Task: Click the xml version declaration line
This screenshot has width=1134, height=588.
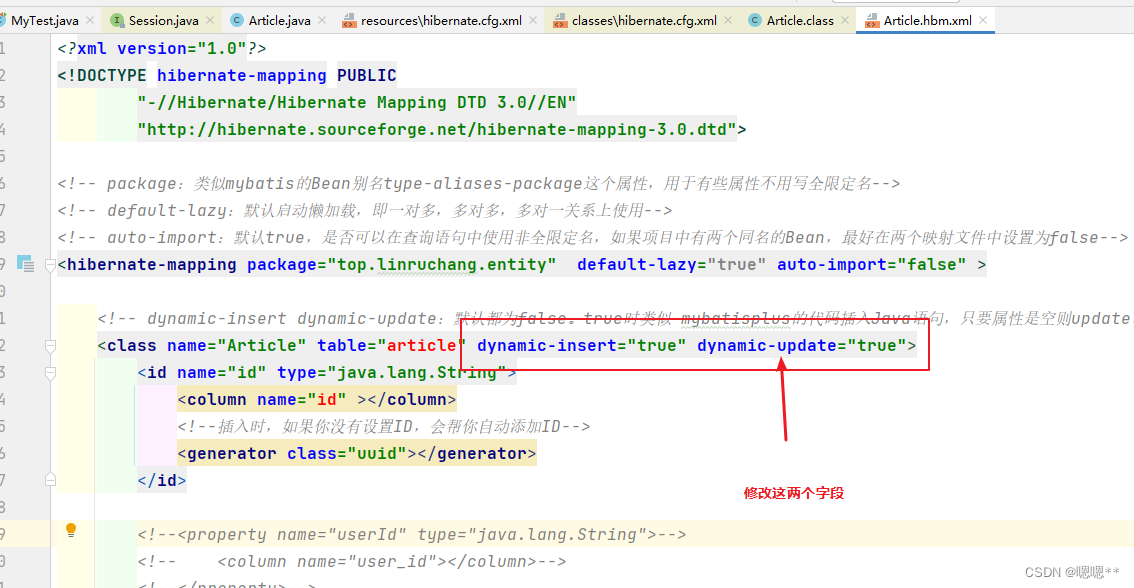Action: [162, 48]
